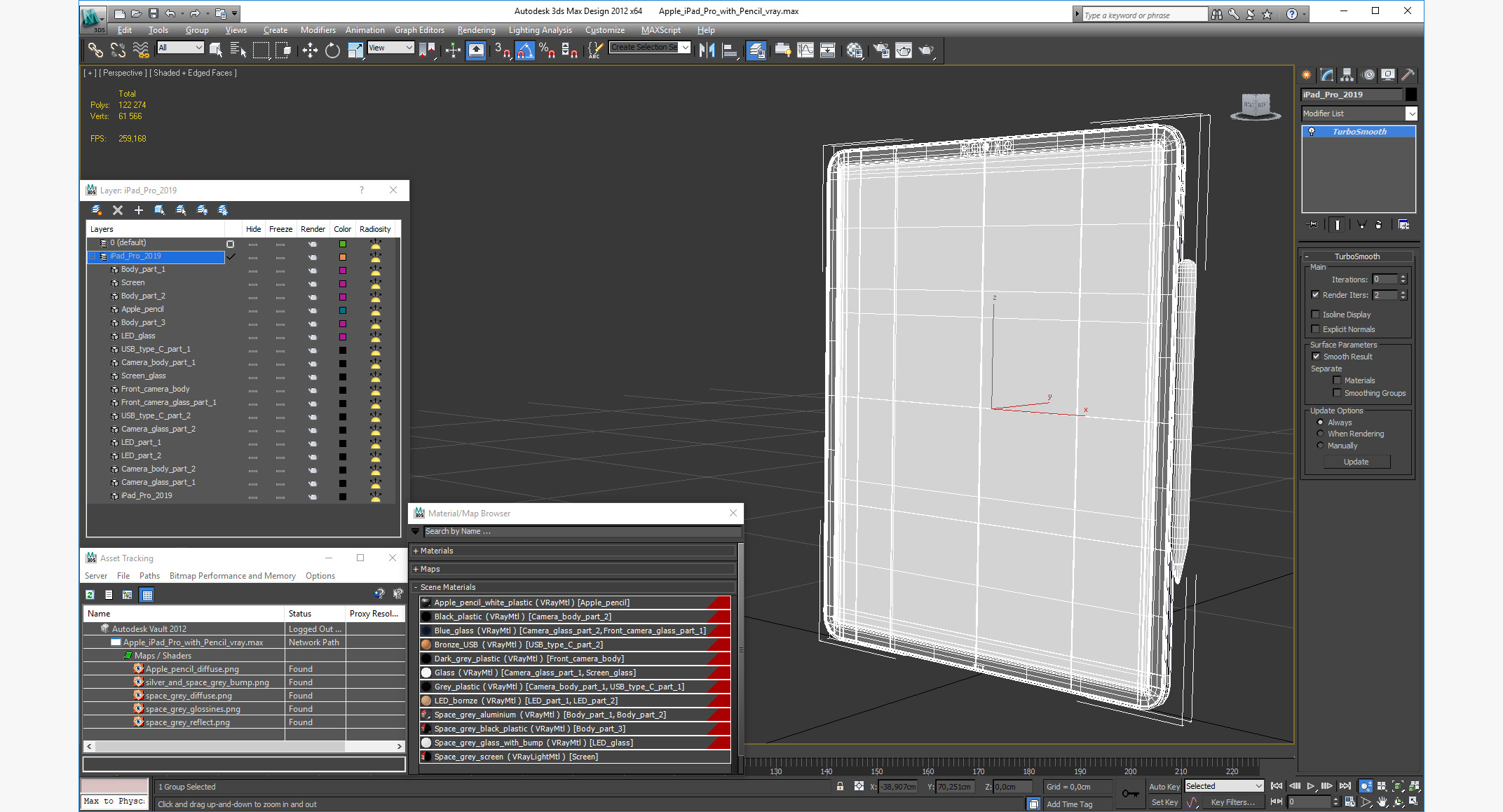Toggle Selection Lock padlock icon

[x=840, y=786]
